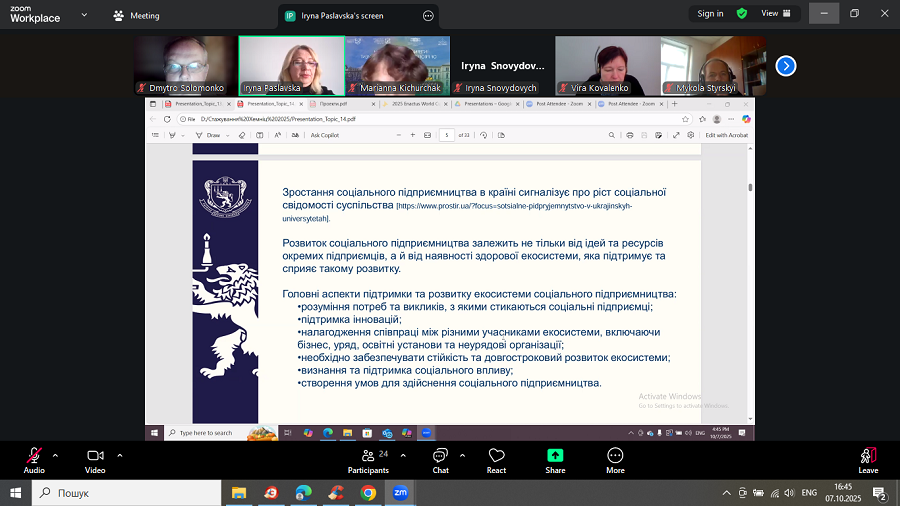Image resolution: width=900 pixels, height=506 pixels.
Task: Select Iryna Paslavska's video thumbnail
Action: pyautogui.click(x=291, y=65)
